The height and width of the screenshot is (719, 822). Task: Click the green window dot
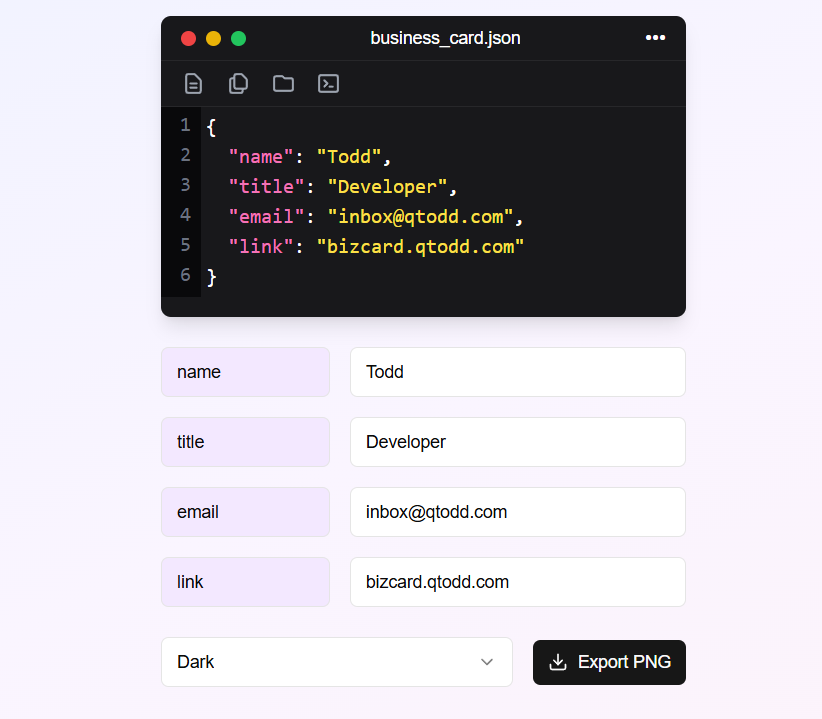238,39
